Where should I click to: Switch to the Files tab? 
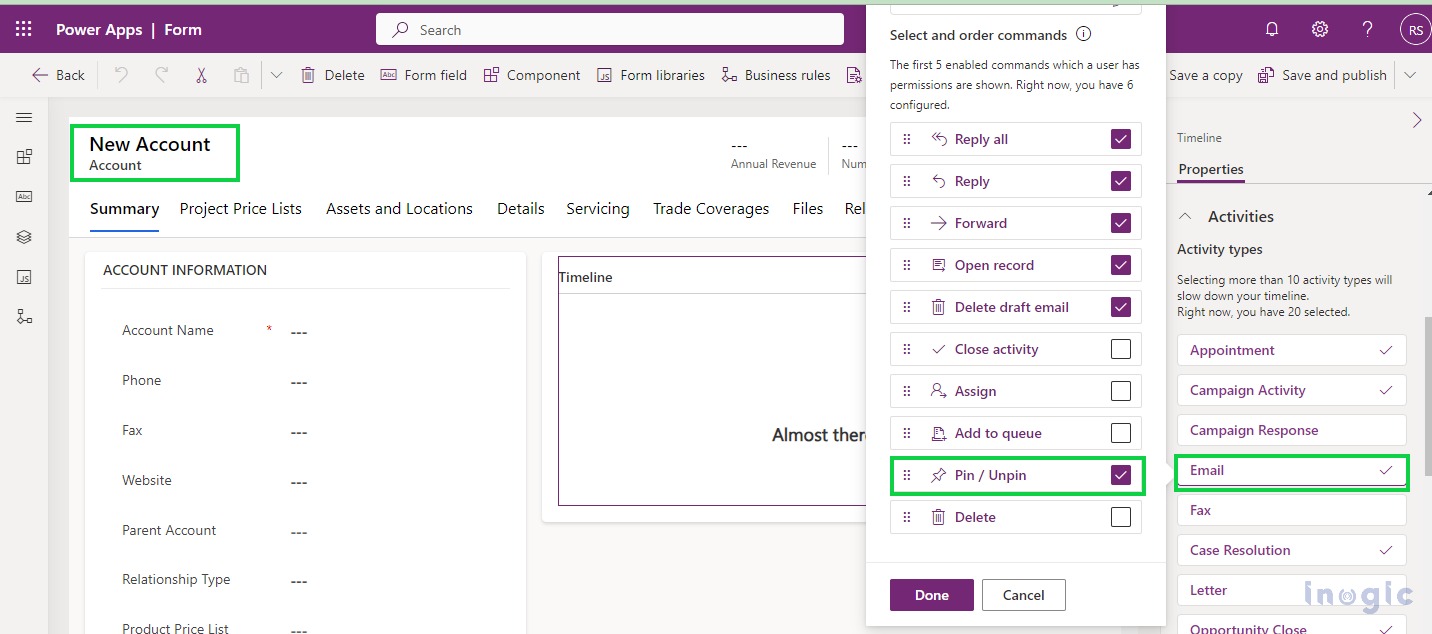click(x=808, y=209)
